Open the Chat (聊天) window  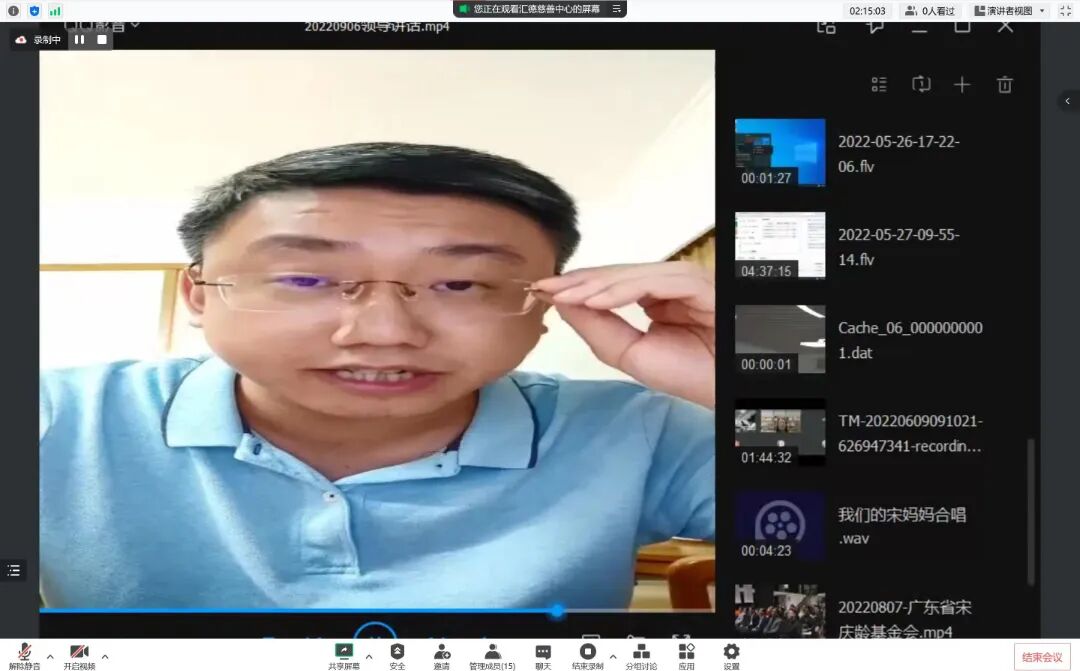[x=544, y=653]
